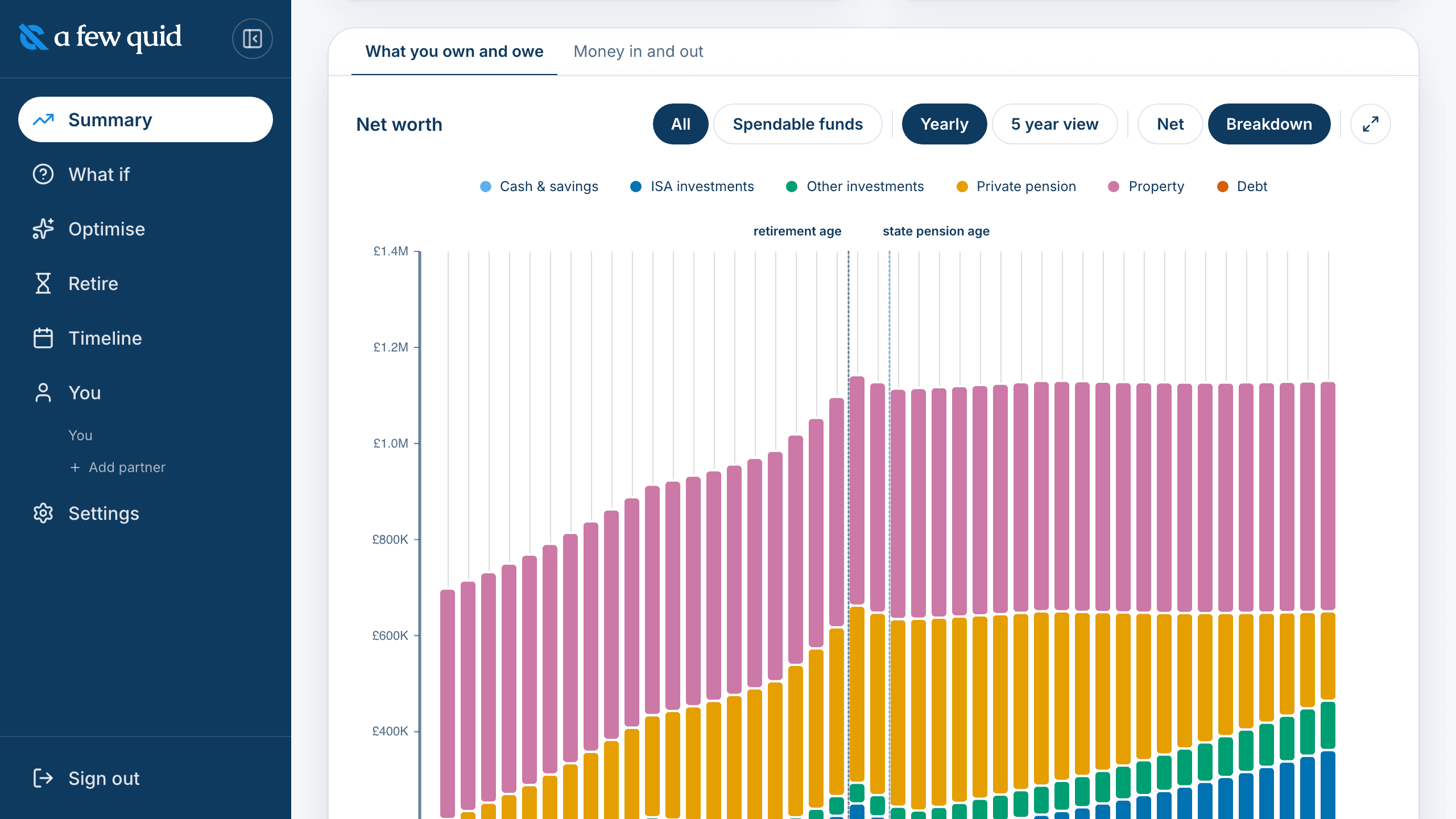Click the state pension age marker label

(936, 231)
